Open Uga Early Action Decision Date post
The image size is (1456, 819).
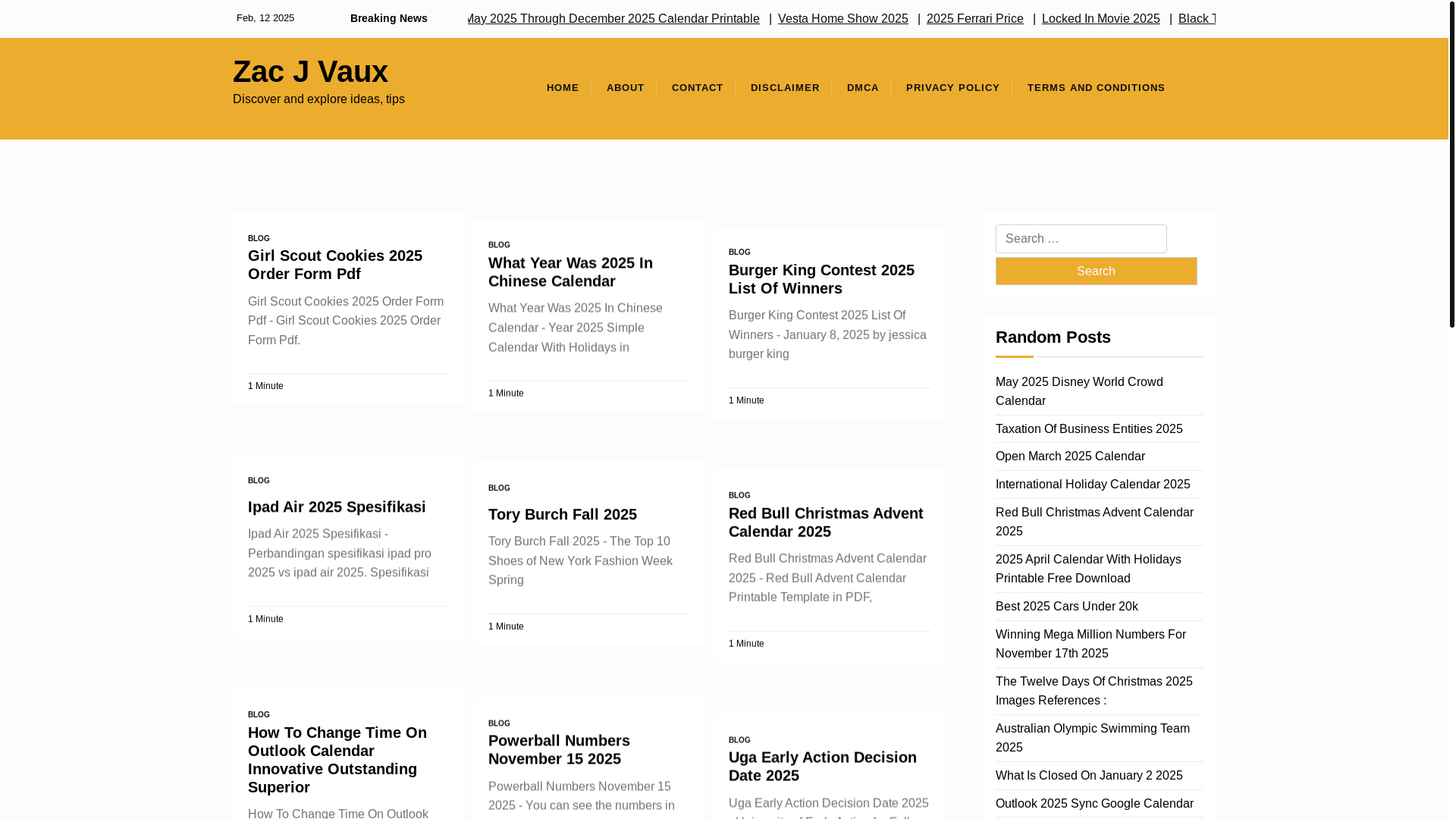[822, 766]
